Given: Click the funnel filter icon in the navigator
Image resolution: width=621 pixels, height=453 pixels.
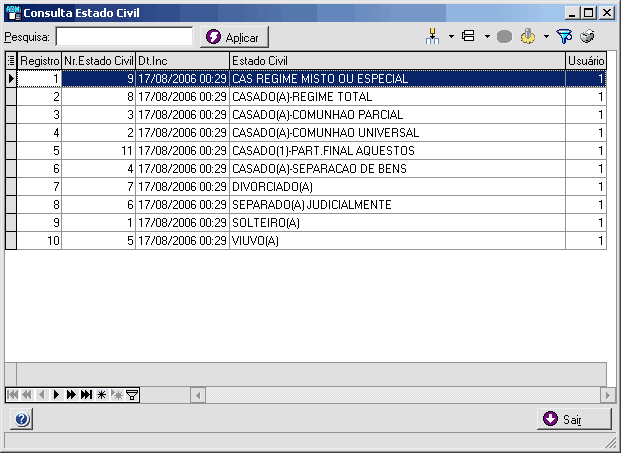Looking at the screenshot, I should point(132,395).
